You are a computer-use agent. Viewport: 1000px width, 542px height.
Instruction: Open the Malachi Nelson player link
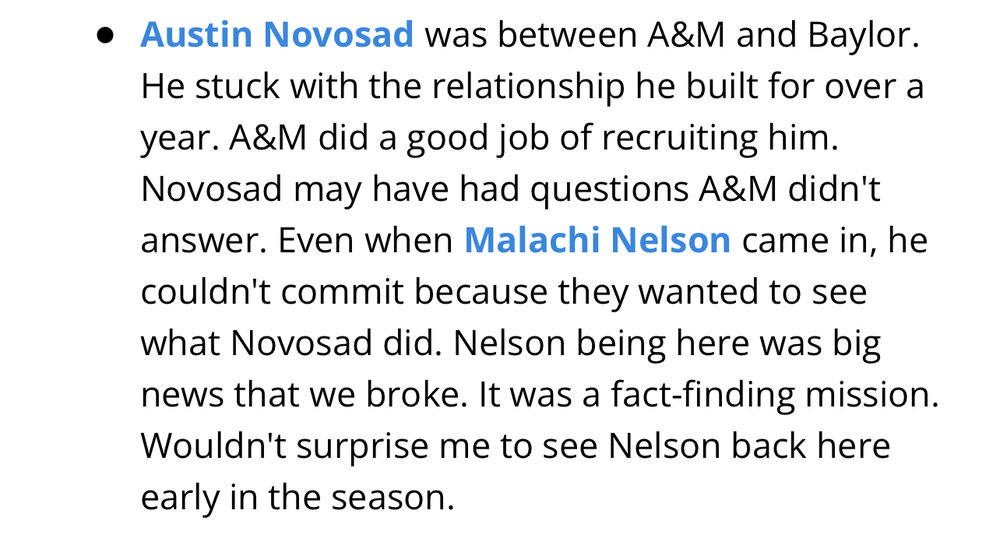coord(597,240)
